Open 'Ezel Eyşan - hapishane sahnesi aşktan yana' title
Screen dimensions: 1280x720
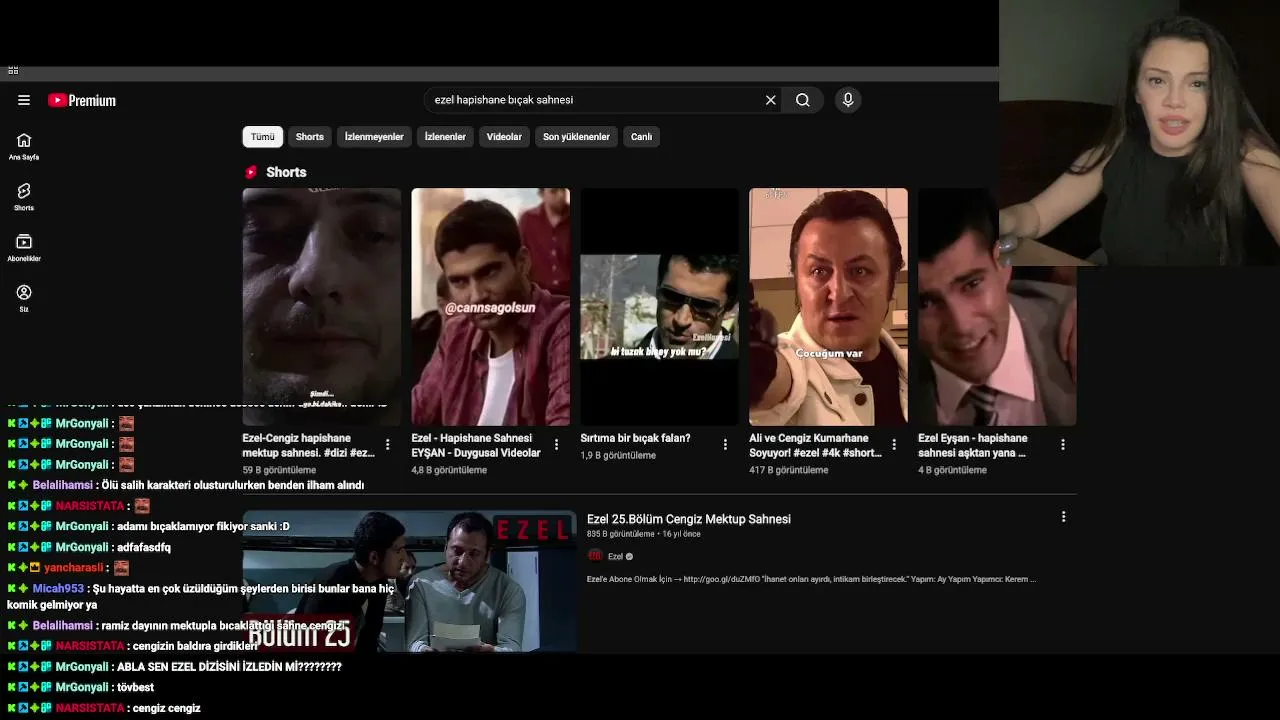tap(973, 445)
